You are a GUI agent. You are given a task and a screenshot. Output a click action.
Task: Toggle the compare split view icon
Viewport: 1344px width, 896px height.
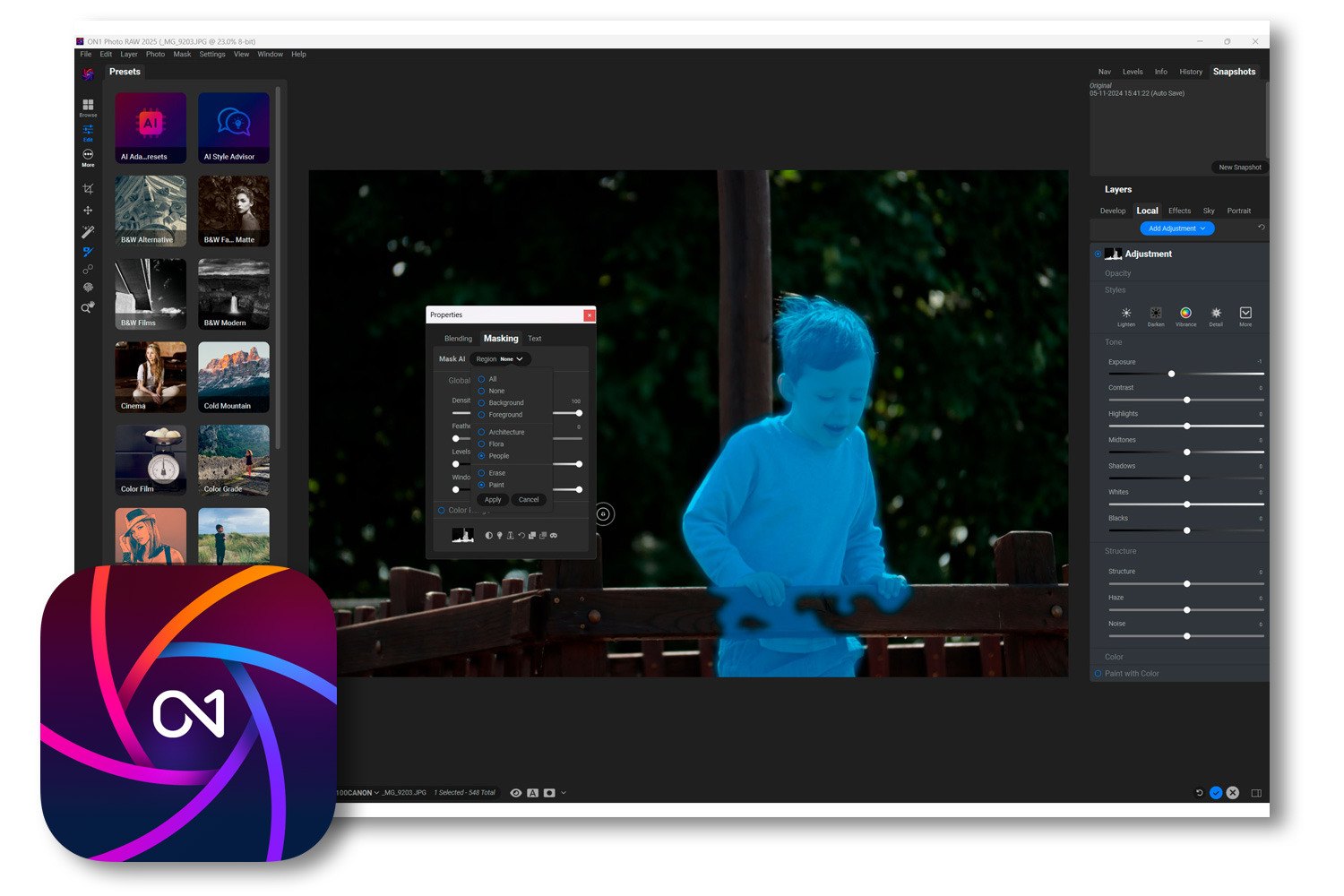pyautogui.click(x=1256, y=793)
